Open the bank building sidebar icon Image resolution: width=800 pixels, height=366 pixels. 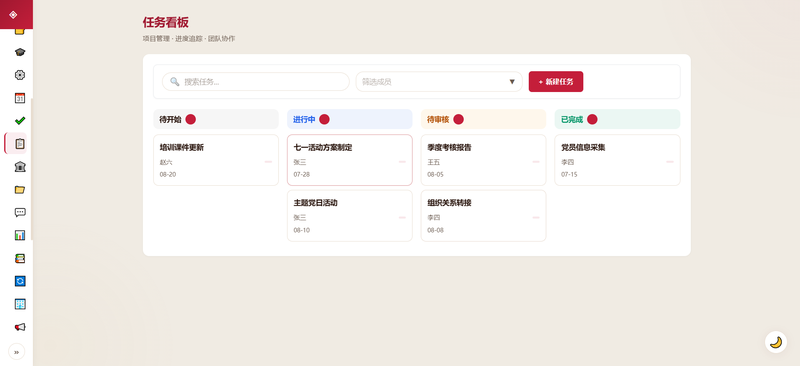pyautogui.click(x=20, y=166)
